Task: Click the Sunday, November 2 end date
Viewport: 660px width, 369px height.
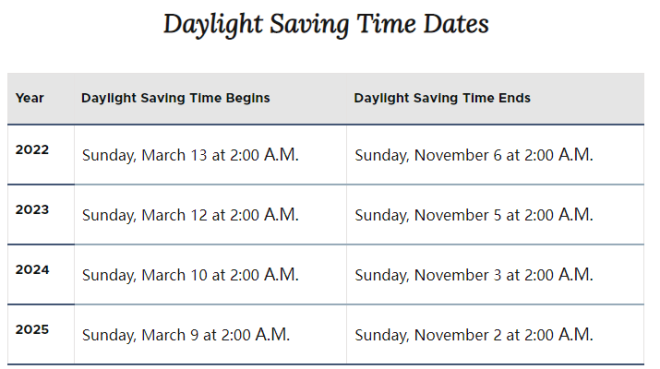Action: 474,335
